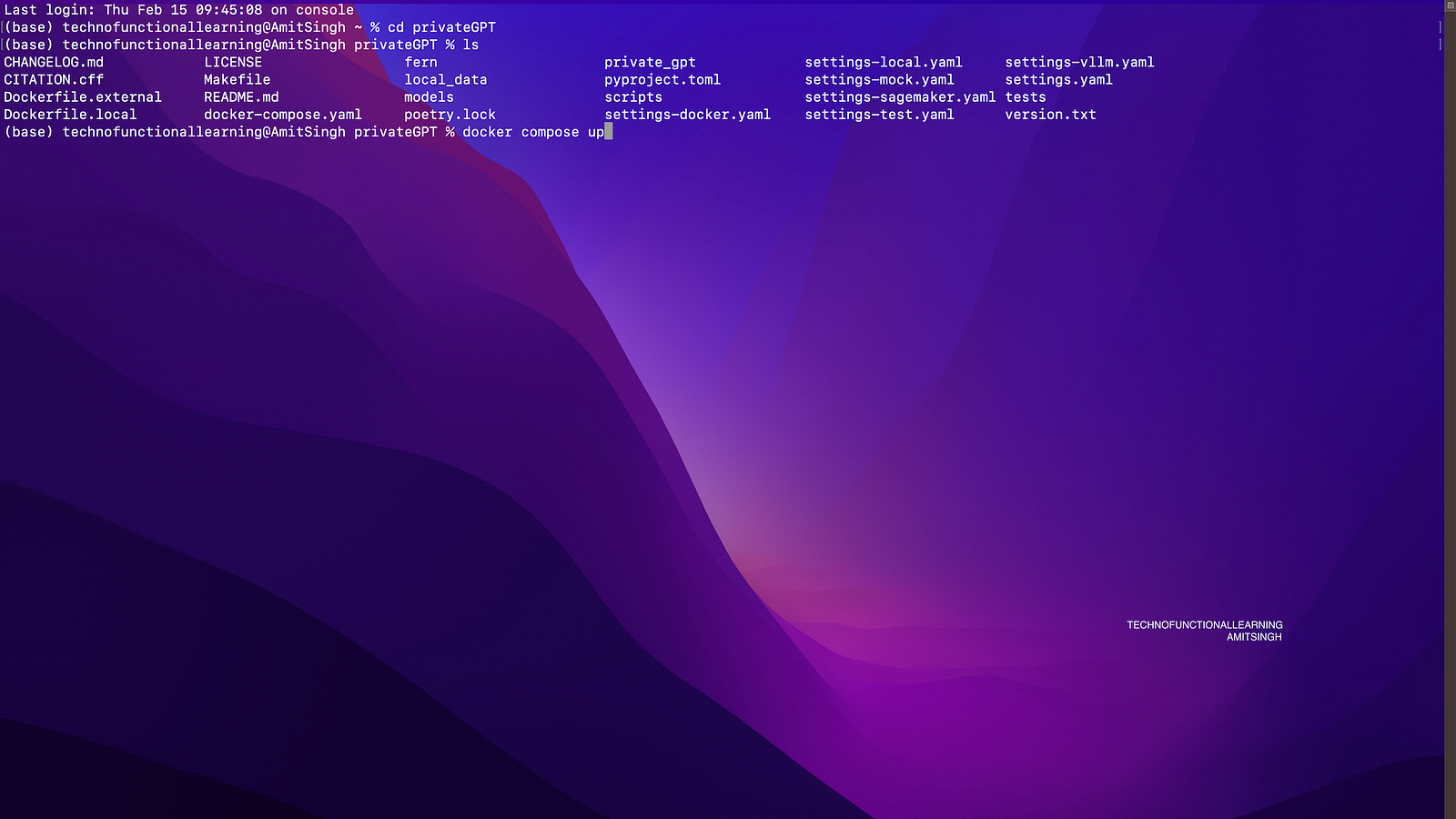1456x819 pixels.
Task: Click the poetry.lock entry
Action: 450,115
